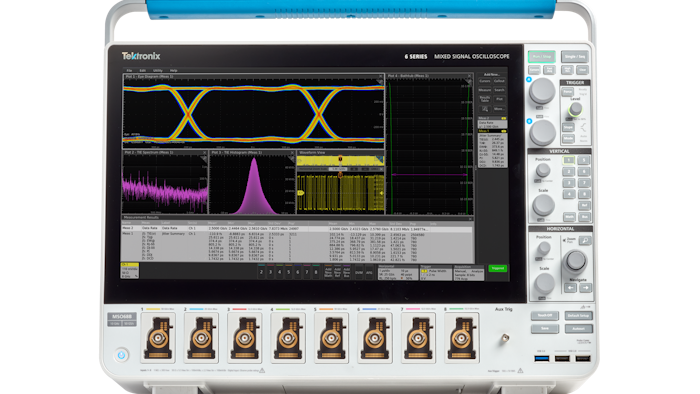Tap Add New Math on settings bar

(x=328, y=272)
